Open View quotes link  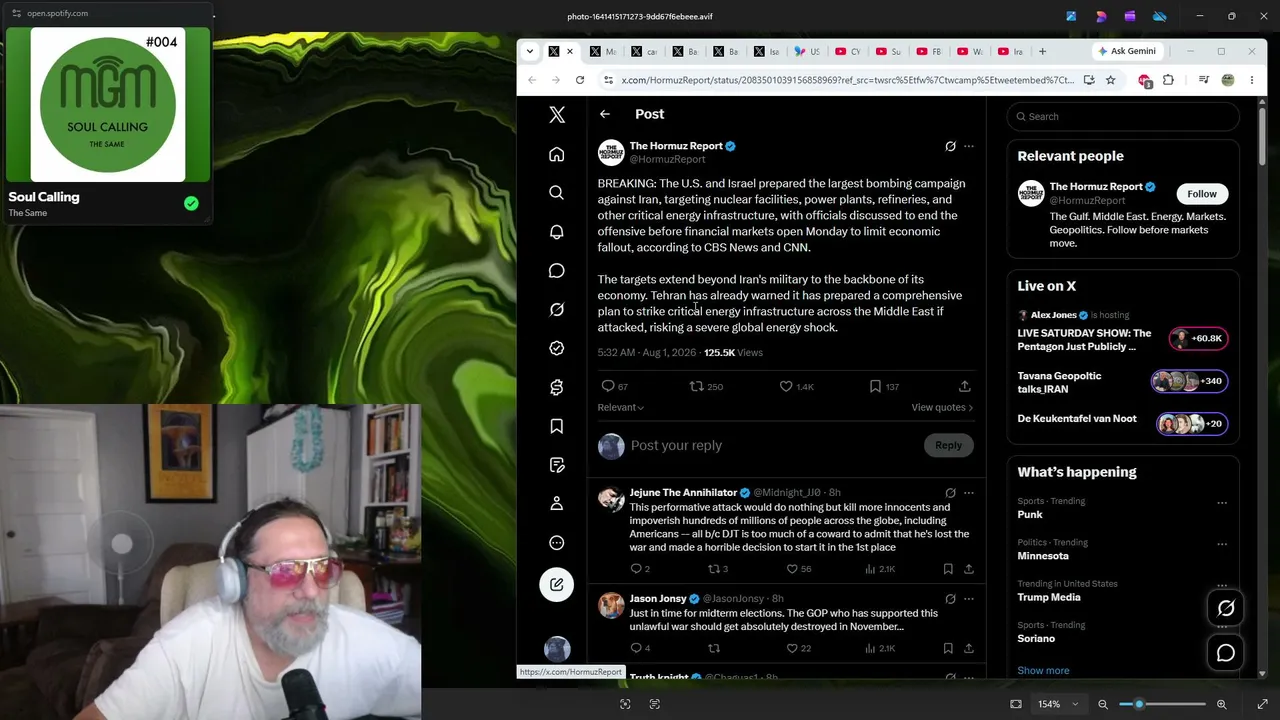click(942, 407)
